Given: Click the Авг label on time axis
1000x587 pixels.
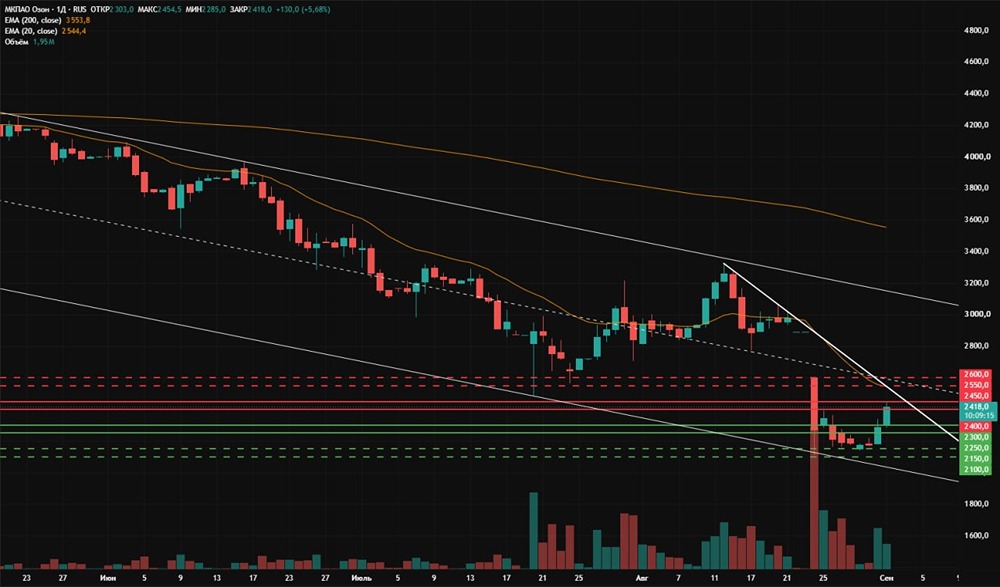Looking at the screenshot, I should click(643, 578).
